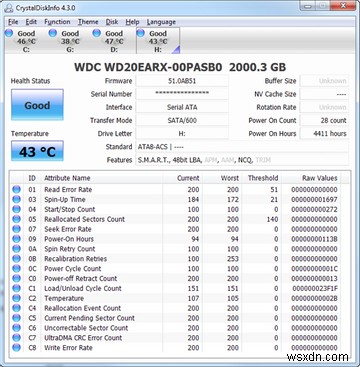Click the status orb for Start/Stop Count

click(16, 209)
